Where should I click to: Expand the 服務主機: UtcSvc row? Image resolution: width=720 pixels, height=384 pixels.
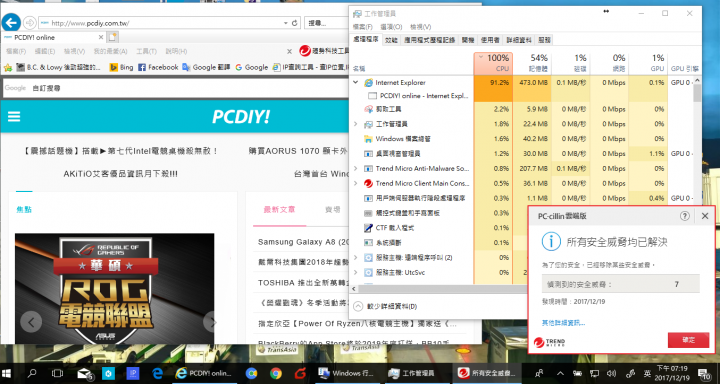tap(355, 272)
